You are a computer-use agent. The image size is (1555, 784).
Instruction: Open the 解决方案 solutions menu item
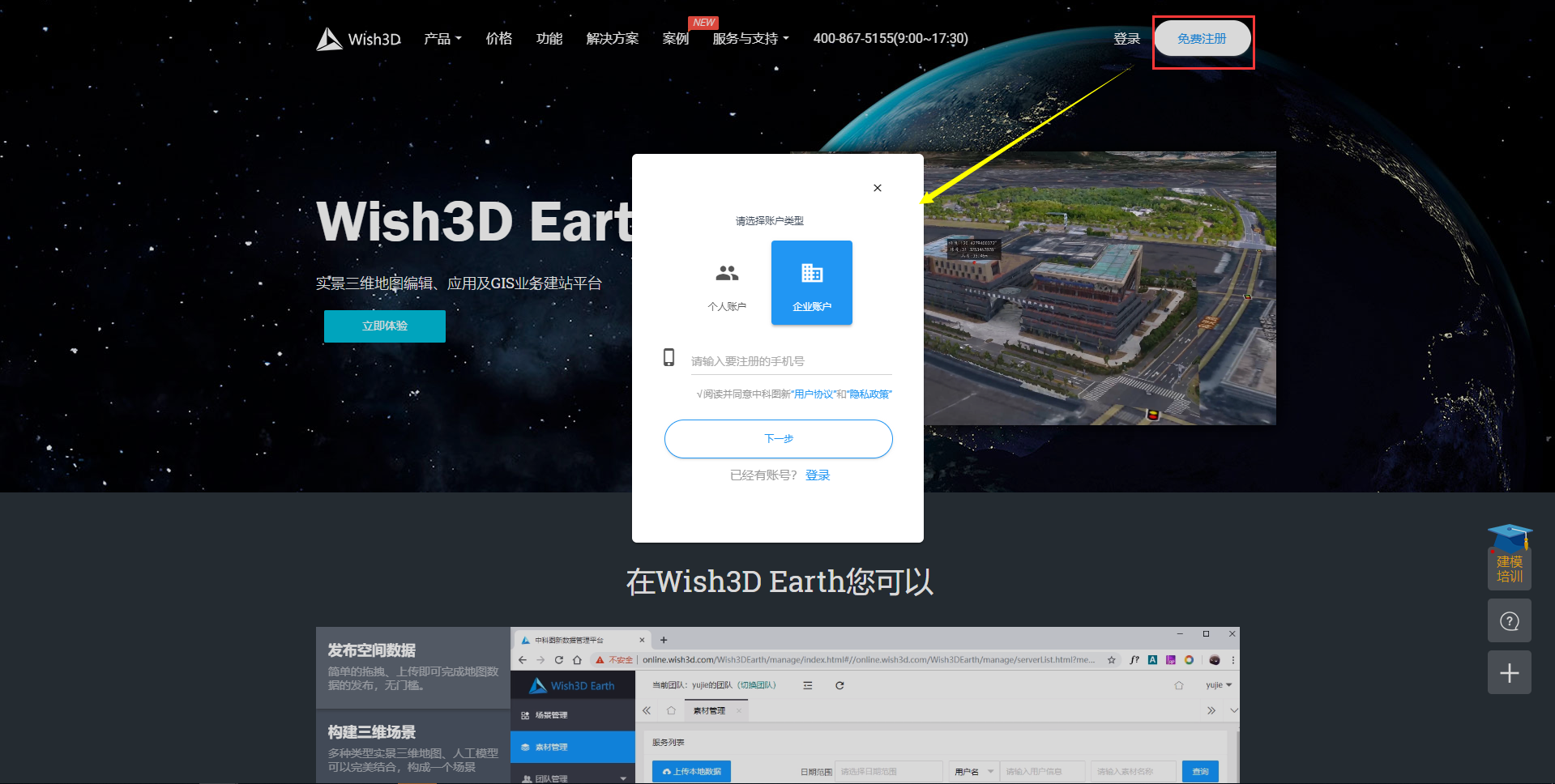[x=612, y=39]
